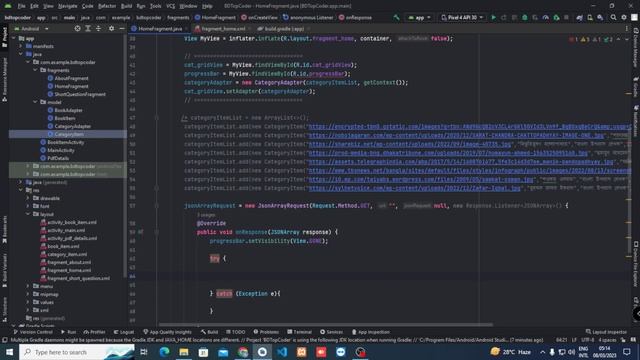Collapse the java folder in project tree
The width and height of the screenshot is (640, 360).
(x=21, y=54)
